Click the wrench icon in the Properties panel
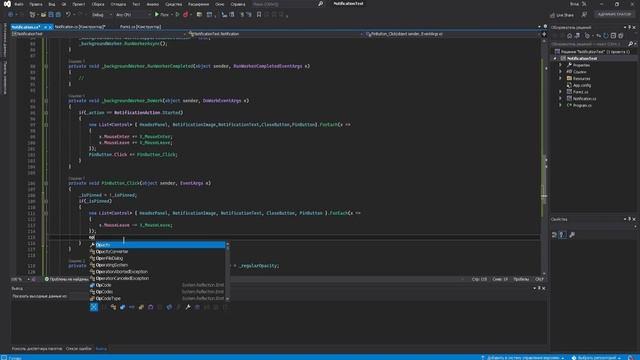 click(x=572, y=235)
